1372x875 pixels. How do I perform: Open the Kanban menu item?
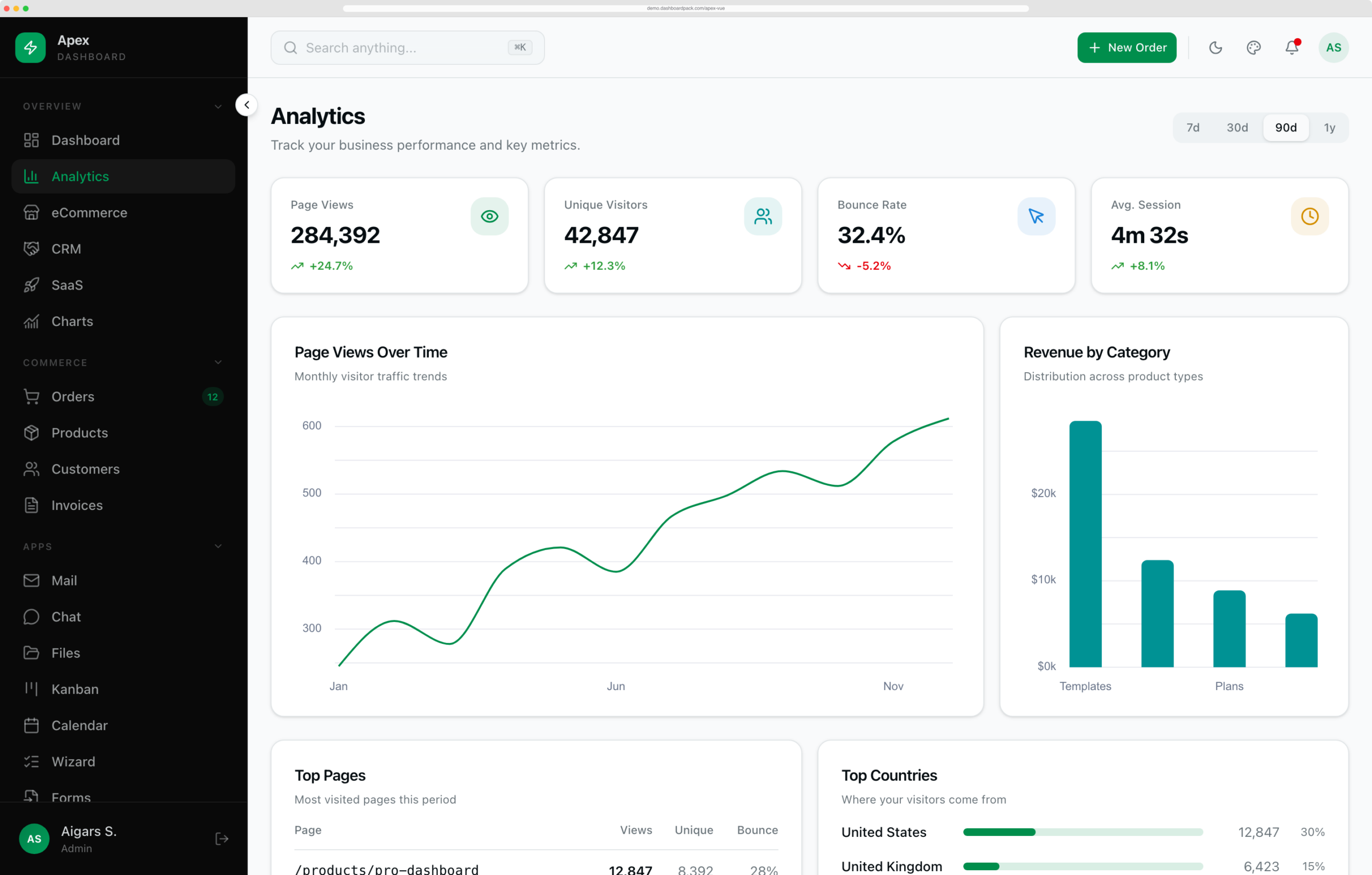pos(123,689)
